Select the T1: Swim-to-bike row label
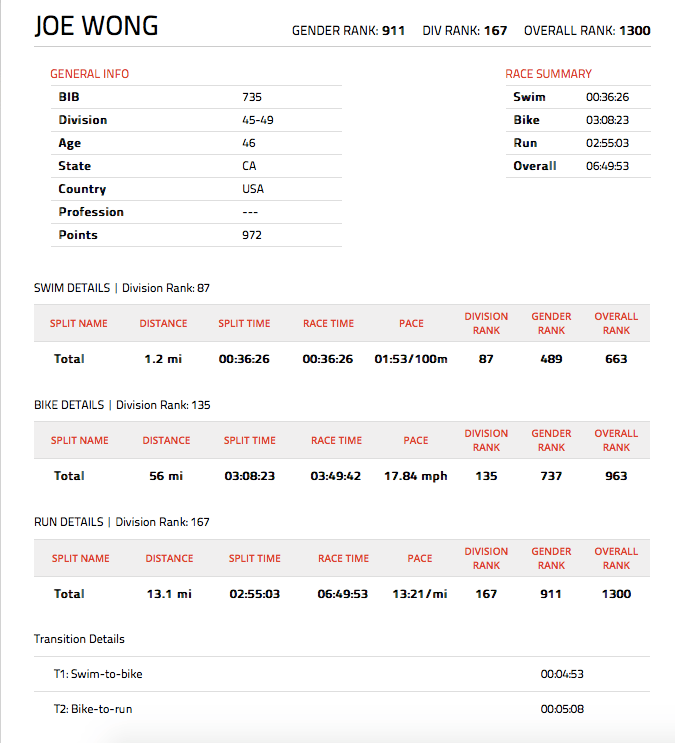Viewport: 675px width, 743px height. tap(98, 674)
